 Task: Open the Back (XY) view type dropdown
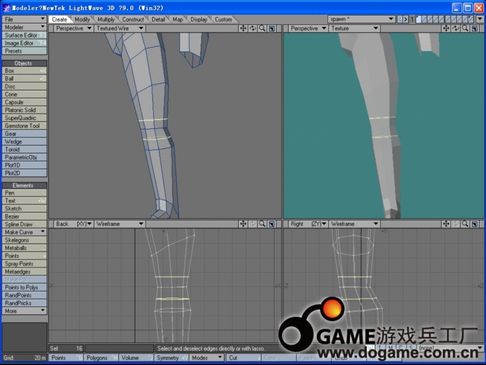point(74,224)
